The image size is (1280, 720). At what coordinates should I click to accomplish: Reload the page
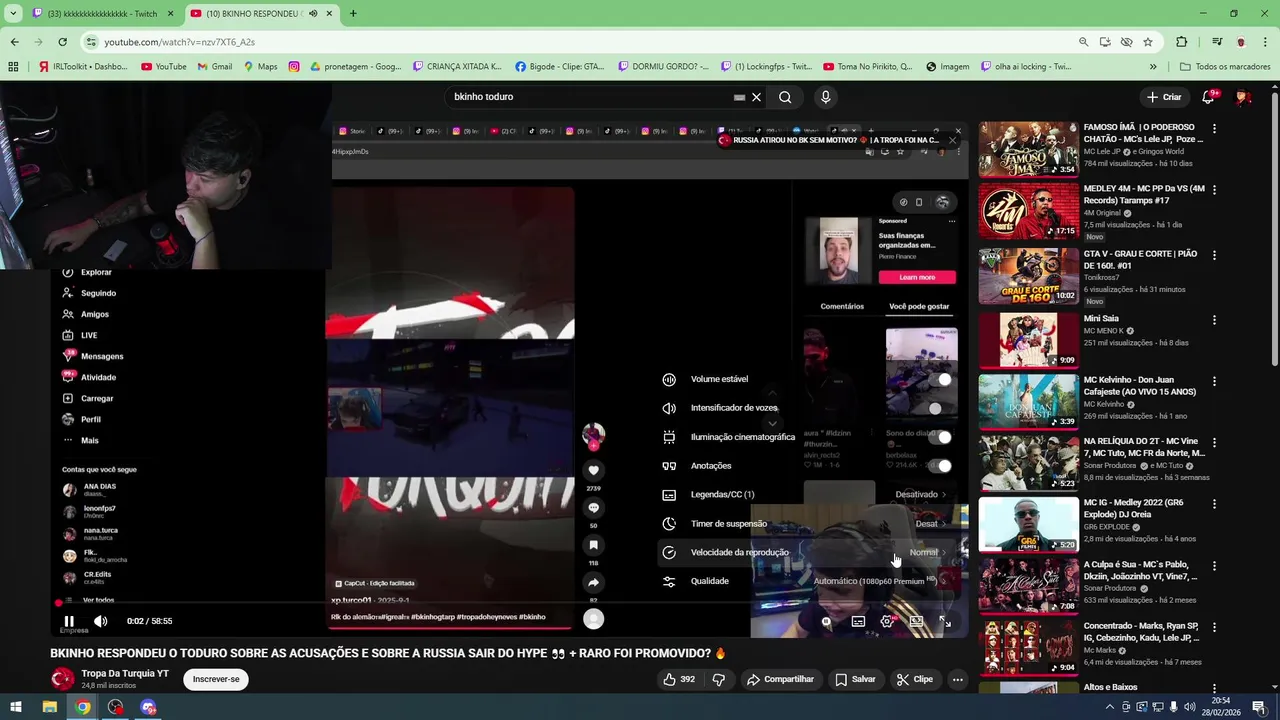[62, 42]
